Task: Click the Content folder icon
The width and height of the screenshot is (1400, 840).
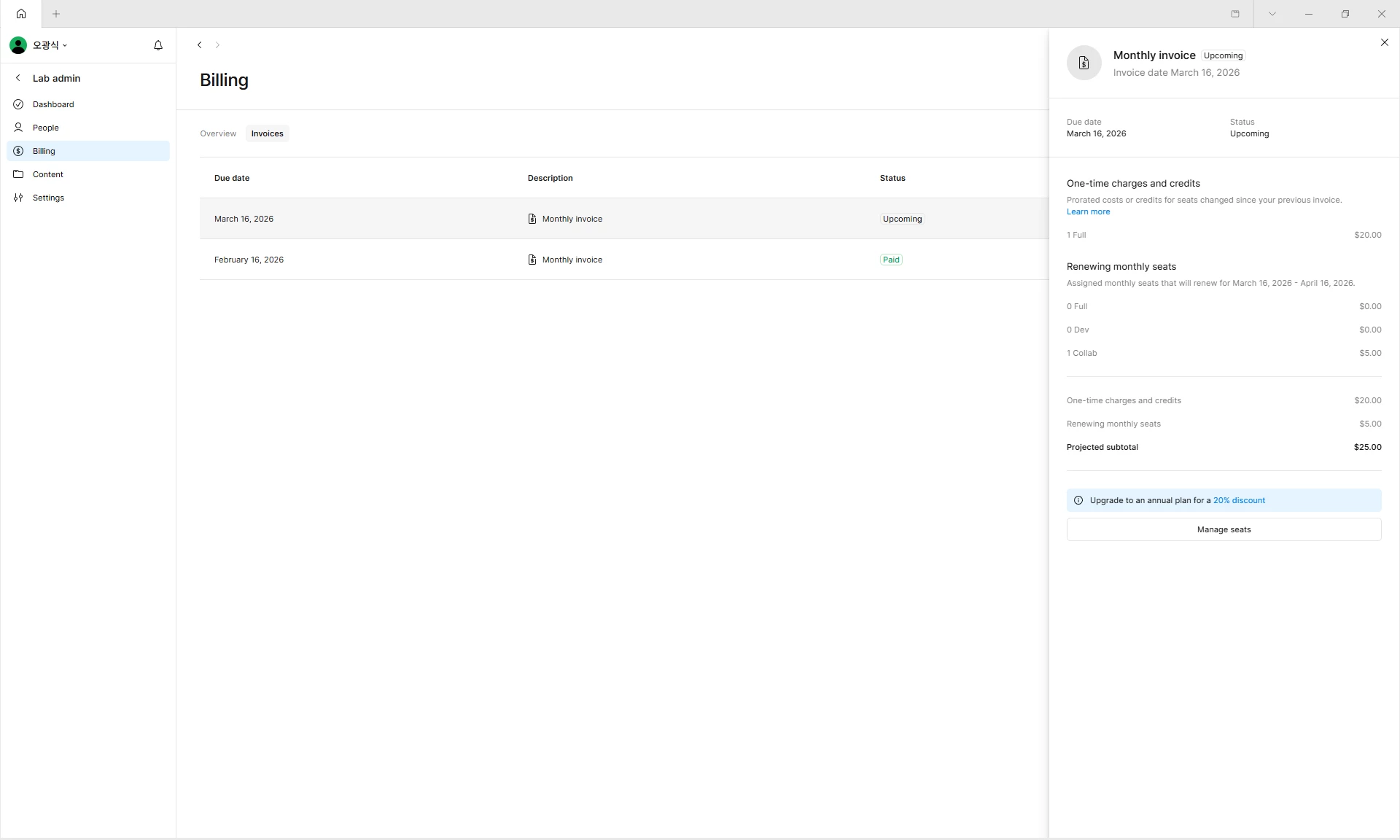Action: coord(18,174)
